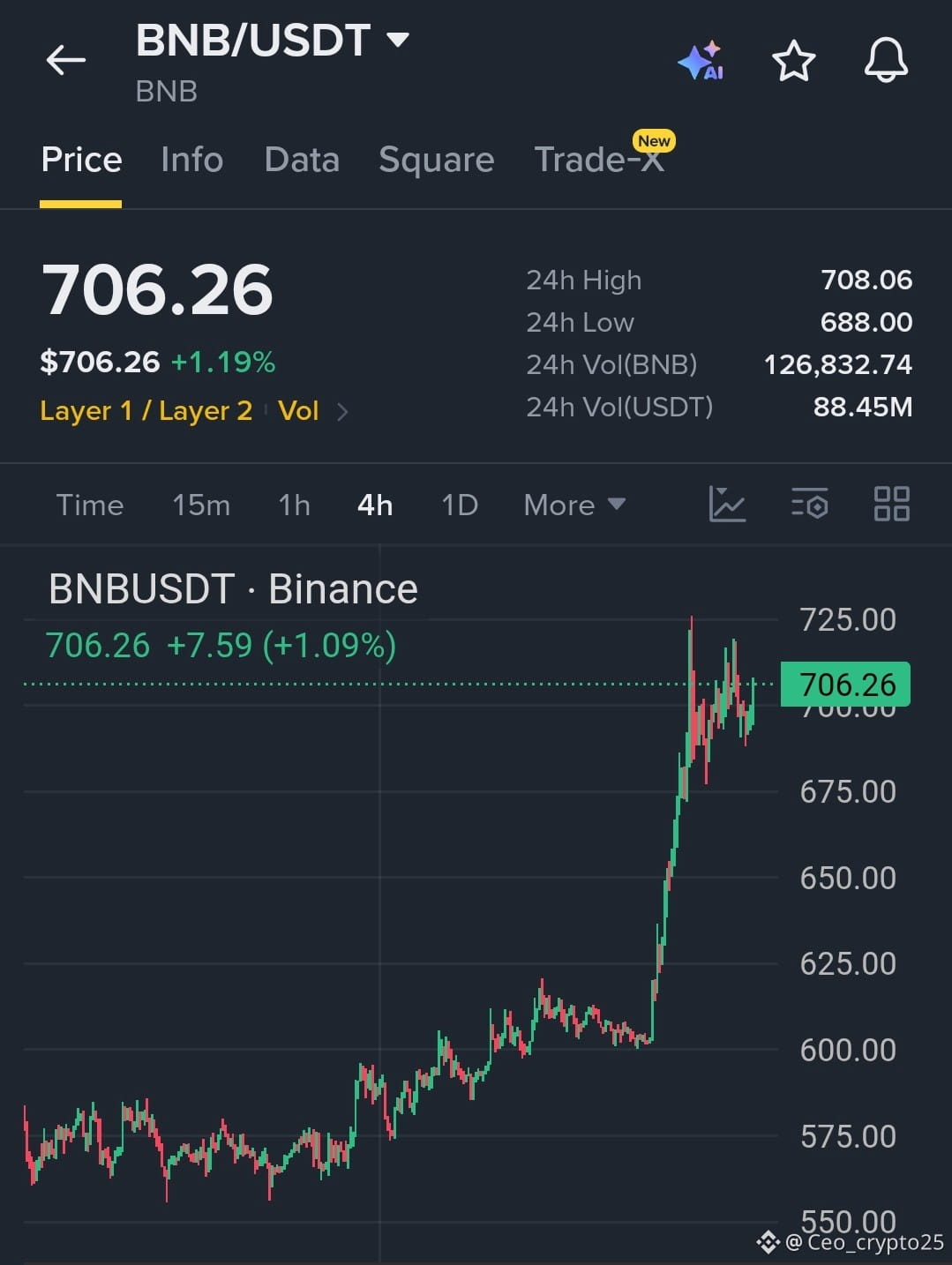Add BNB/USDT to favorites with the star icon

(793, 61)
